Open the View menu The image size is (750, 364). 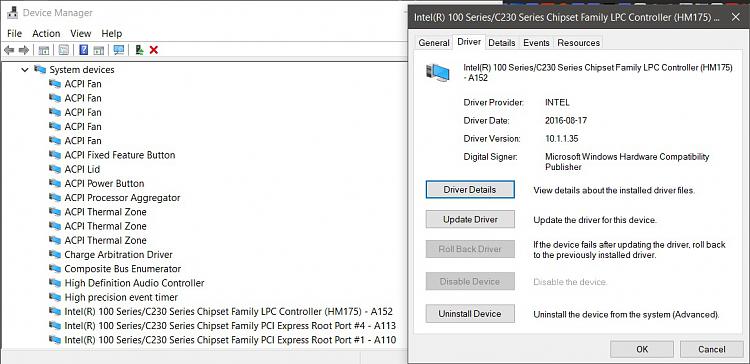[x=80, y=33]
